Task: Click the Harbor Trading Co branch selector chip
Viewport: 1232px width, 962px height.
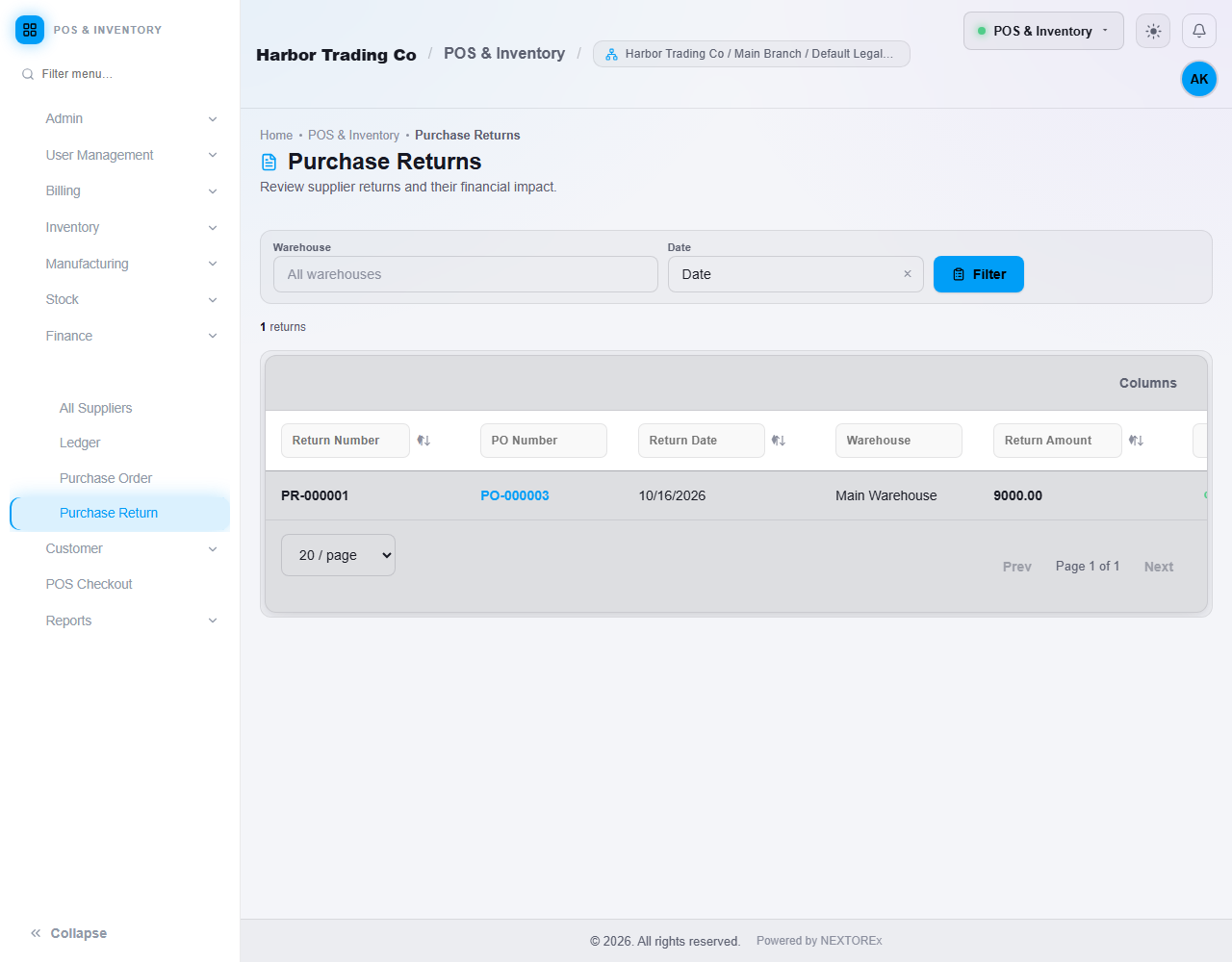Action: click(752, 54)
